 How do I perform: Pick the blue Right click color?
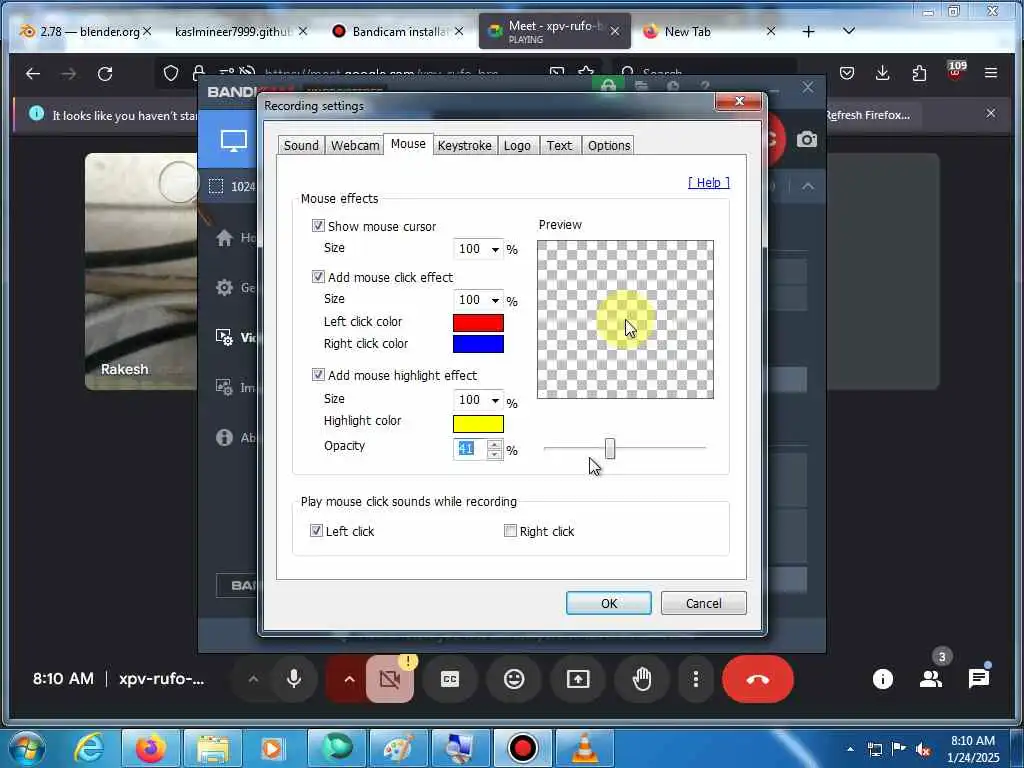[478, 344]
